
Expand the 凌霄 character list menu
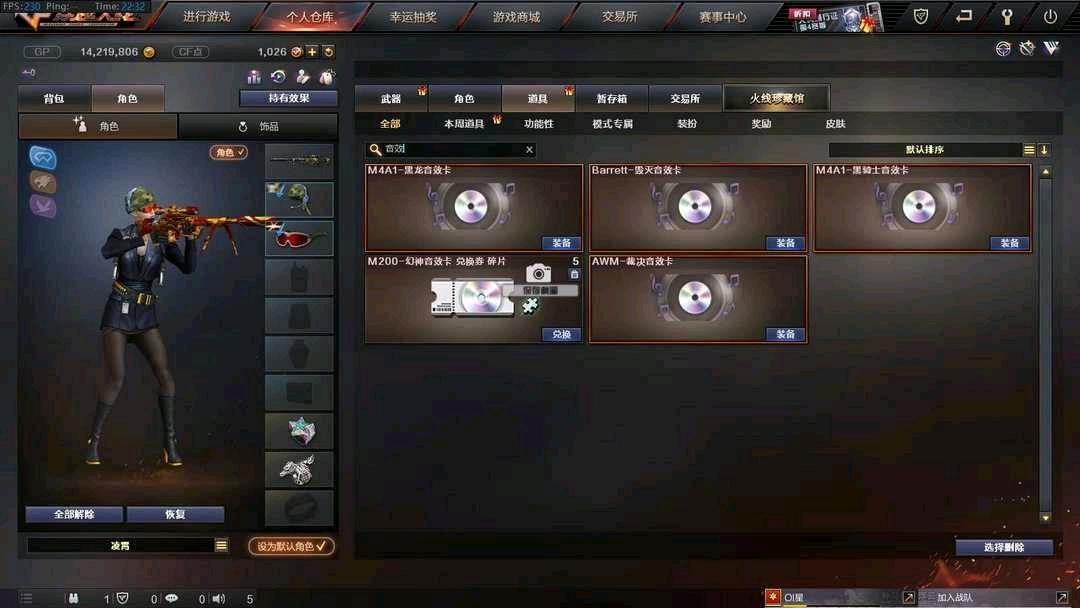point(221,545)
